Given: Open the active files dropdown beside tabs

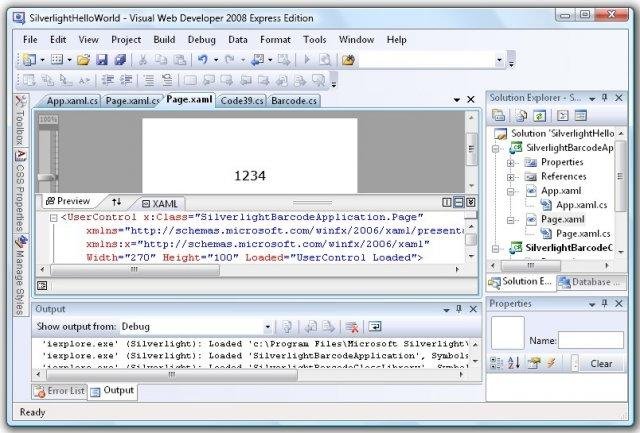Looking at the screenshot, I should 457,100.
